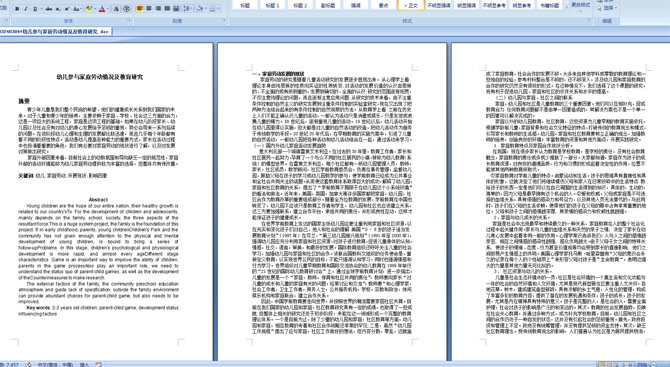Click the enclosed character icon
Viewport: 670px width, 367px height.
click(126, 9)
